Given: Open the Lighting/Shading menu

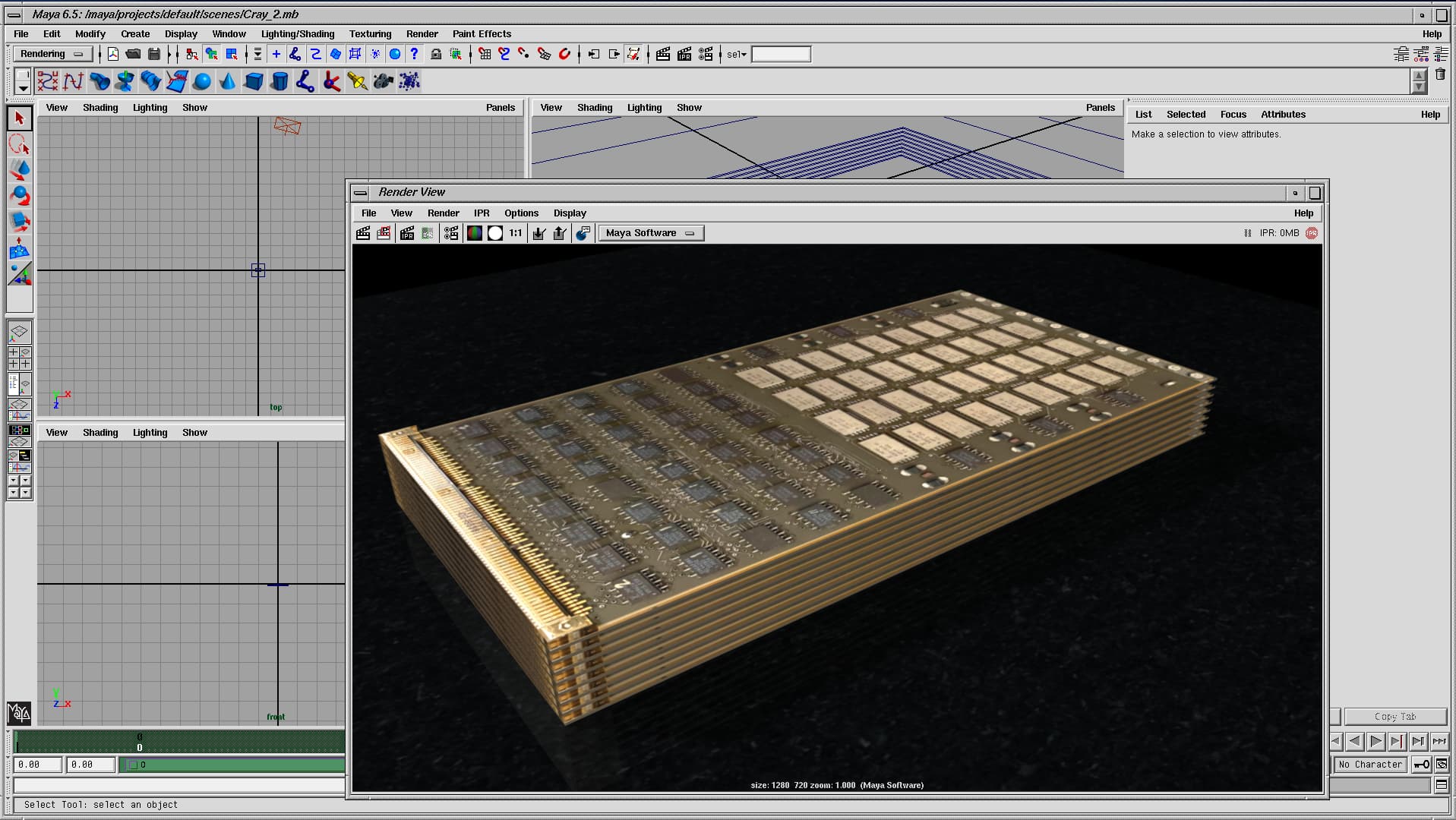Looking at the screenshot, I should 297,34.
